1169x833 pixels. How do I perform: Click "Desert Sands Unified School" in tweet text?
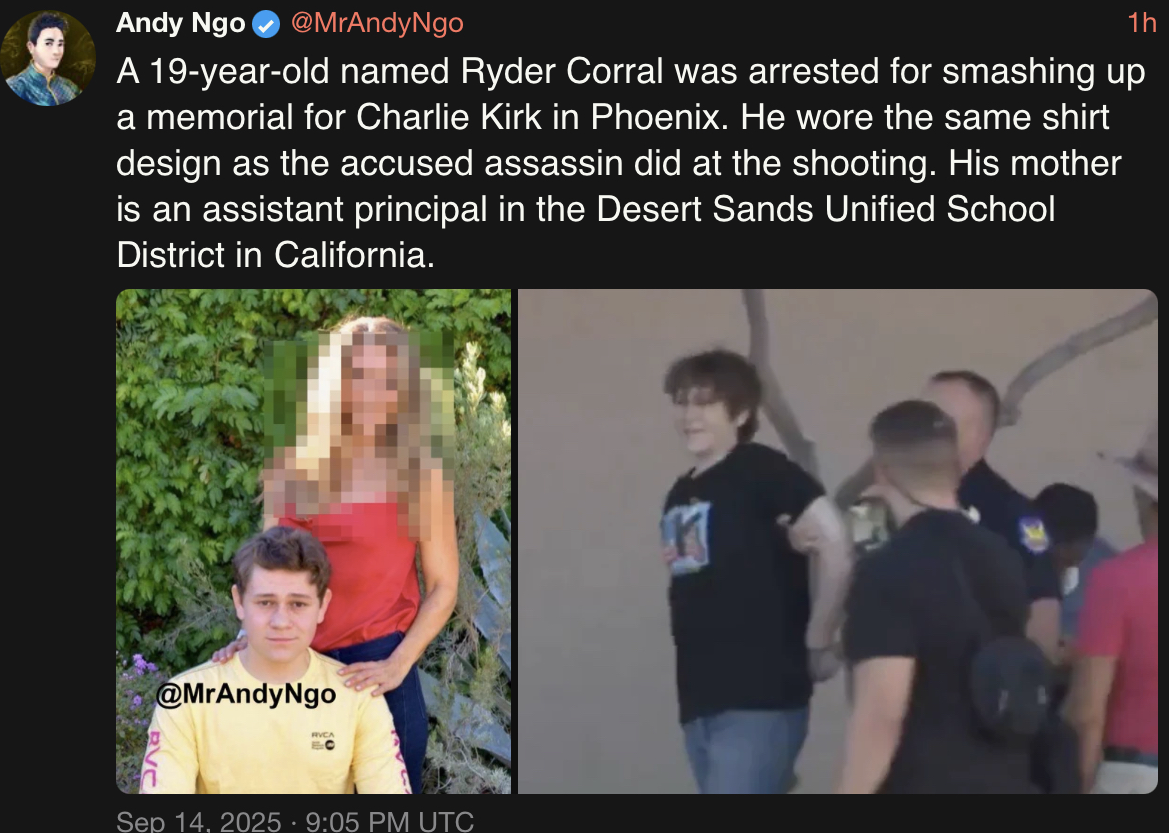(826, 209)
